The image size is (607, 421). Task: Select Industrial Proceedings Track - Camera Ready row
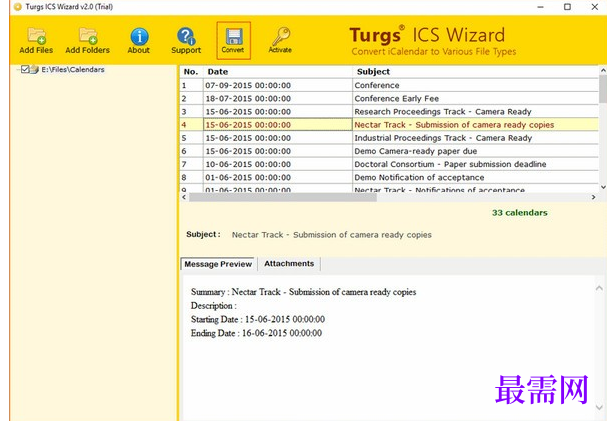pos(389,138)
